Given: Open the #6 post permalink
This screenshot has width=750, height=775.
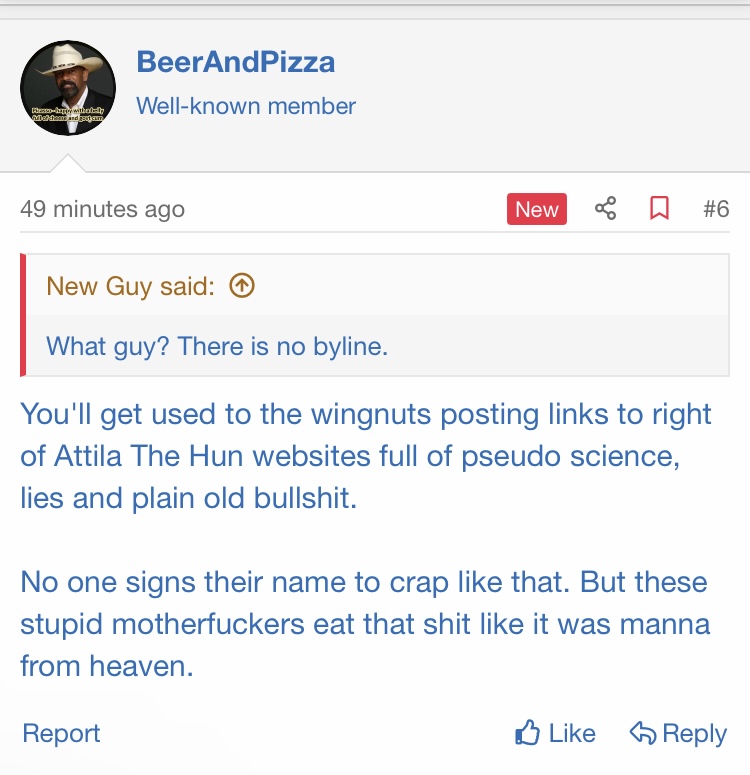Looking at the screenshot, I should click(x=715, y=209).
